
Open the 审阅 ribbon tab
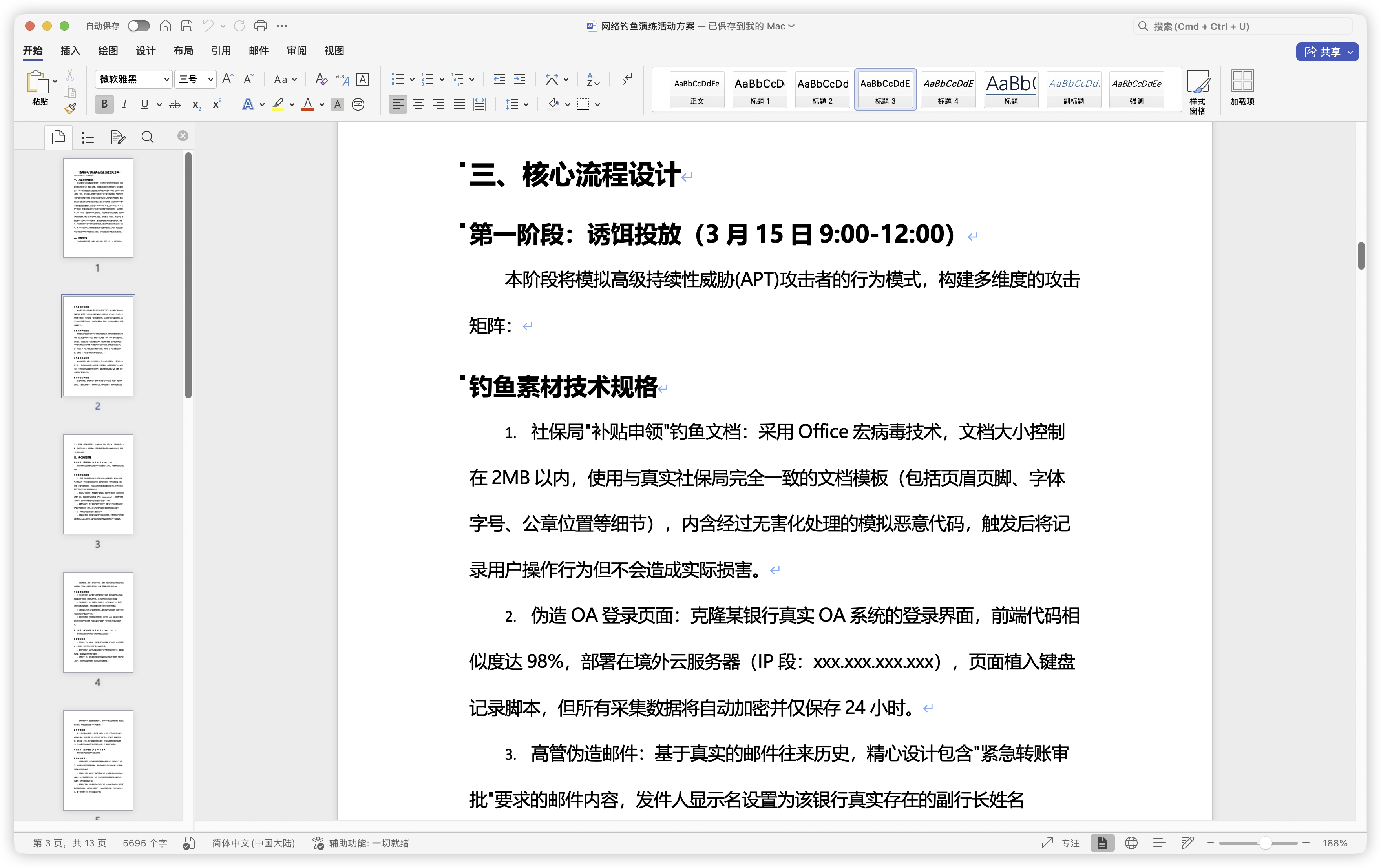tap(296, 51)
